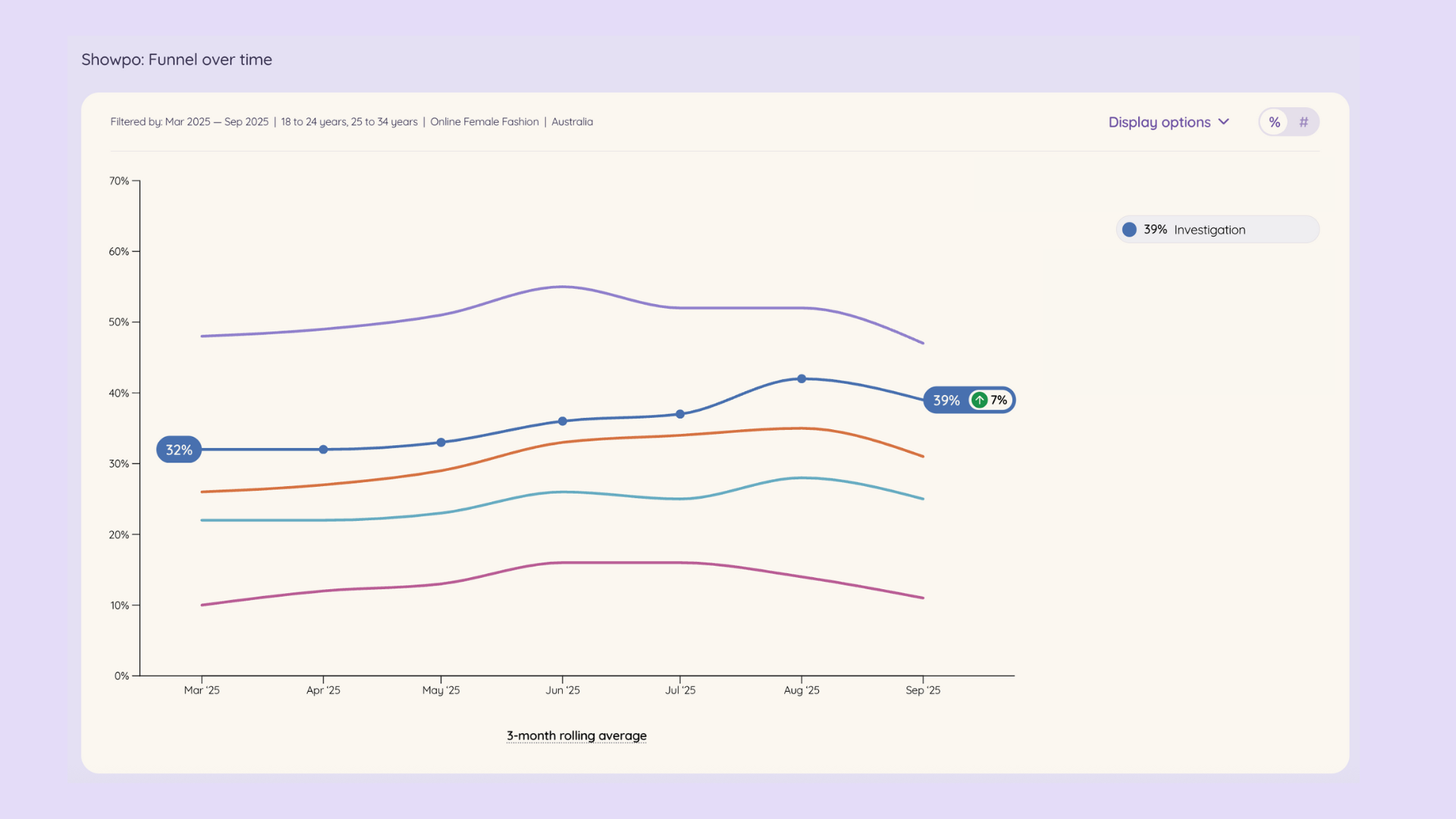Click the Investigation legend blue dot
Viewport: 1456px width, 819px height.
coord(1129,230)
